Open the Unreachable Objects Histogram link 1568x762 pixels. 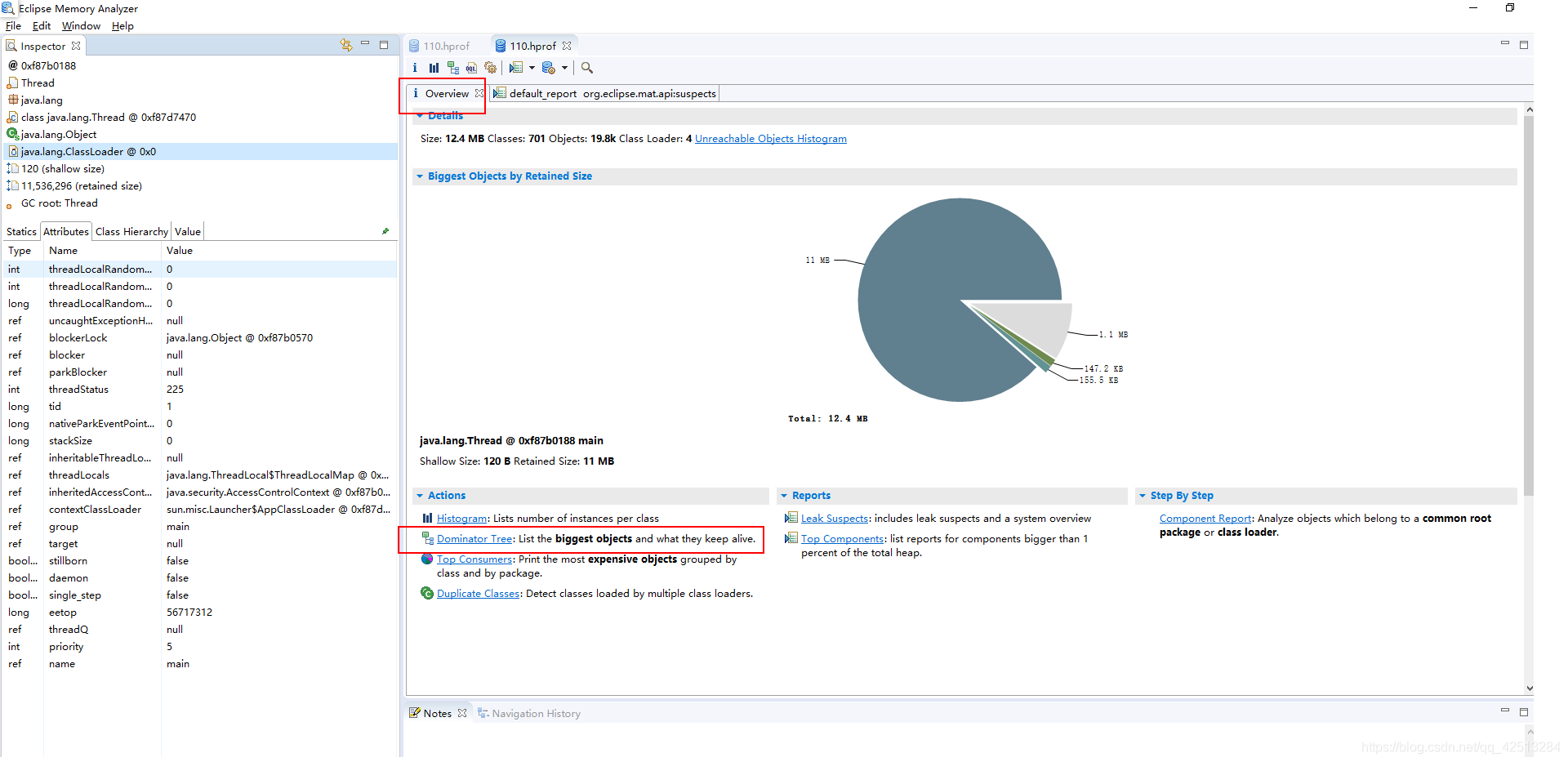(771, 139)
